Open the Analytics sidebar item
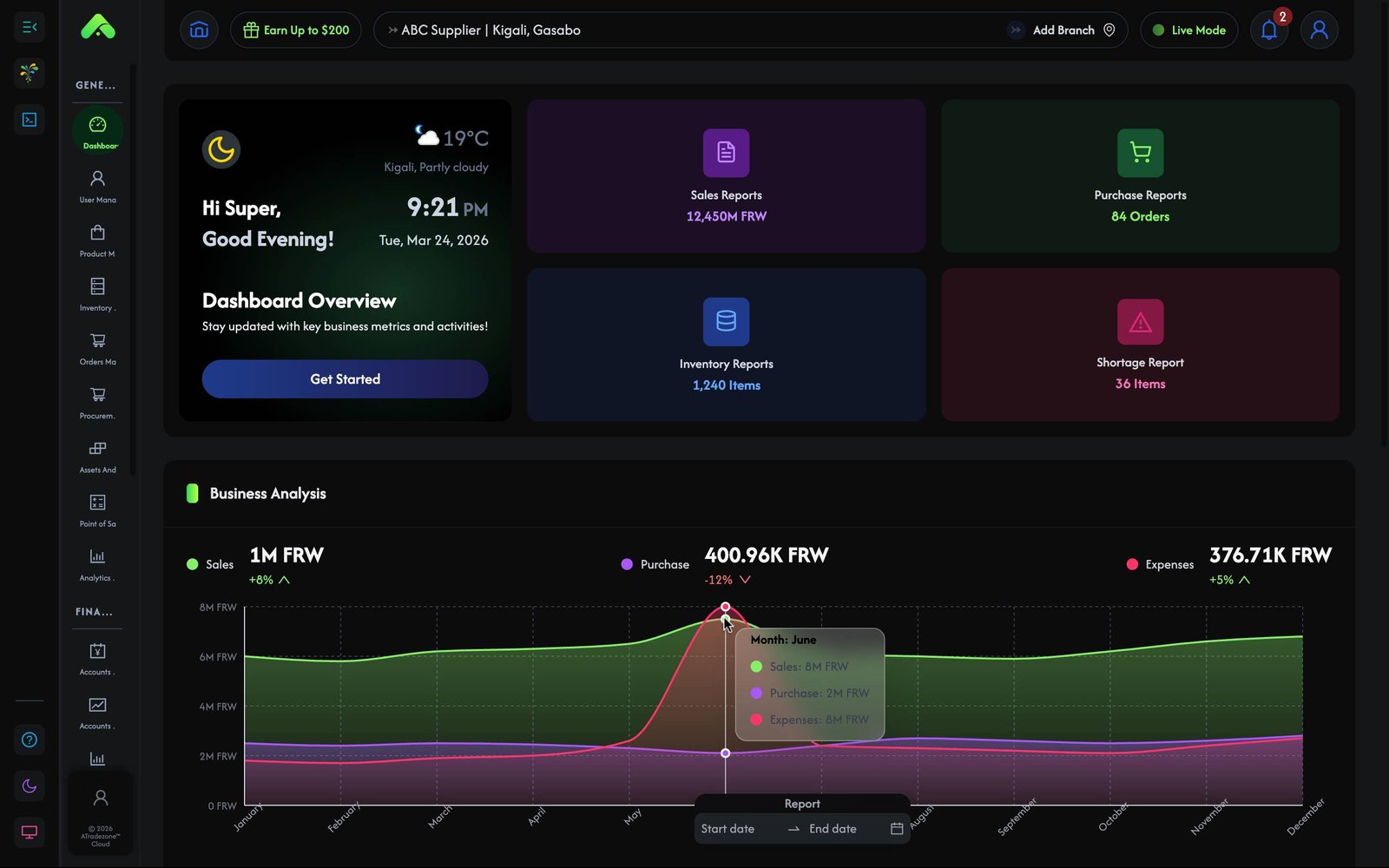Image resolution: width=1389 pixels, height=868 pixels. tap(97, 562)
